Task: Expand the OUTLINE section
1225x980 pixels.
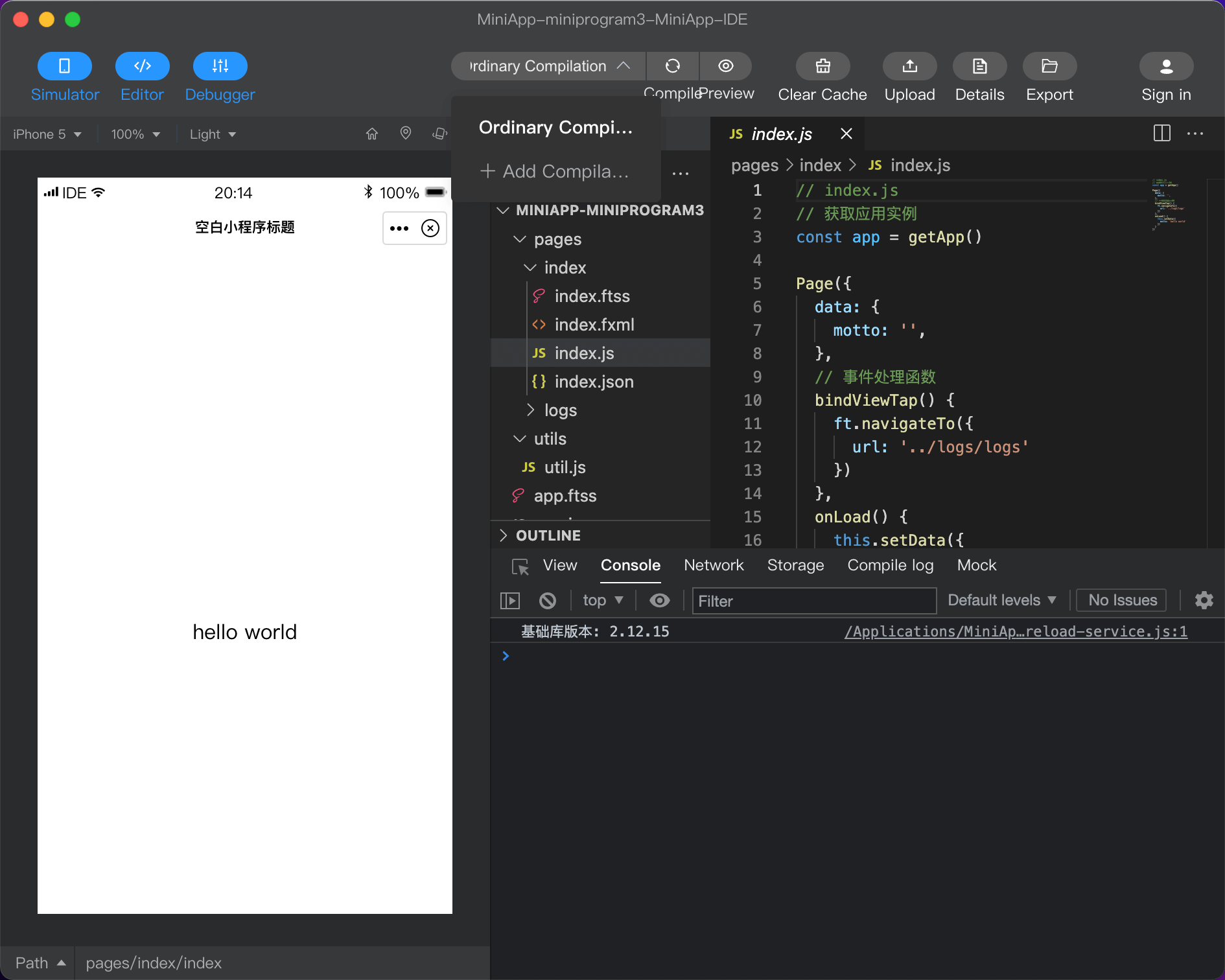Action: coord(600,535)
